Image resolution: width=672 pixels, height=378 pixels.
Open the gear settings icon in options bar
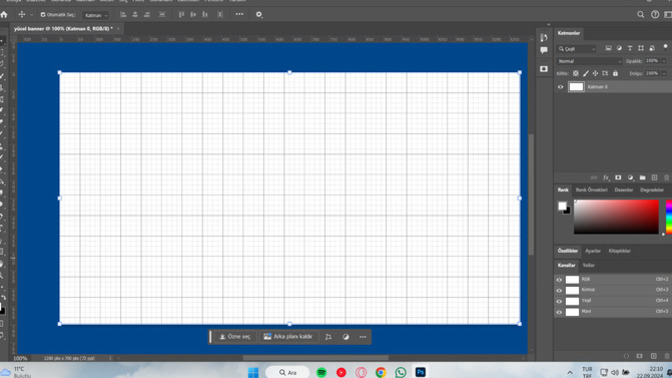pos(259,14)
